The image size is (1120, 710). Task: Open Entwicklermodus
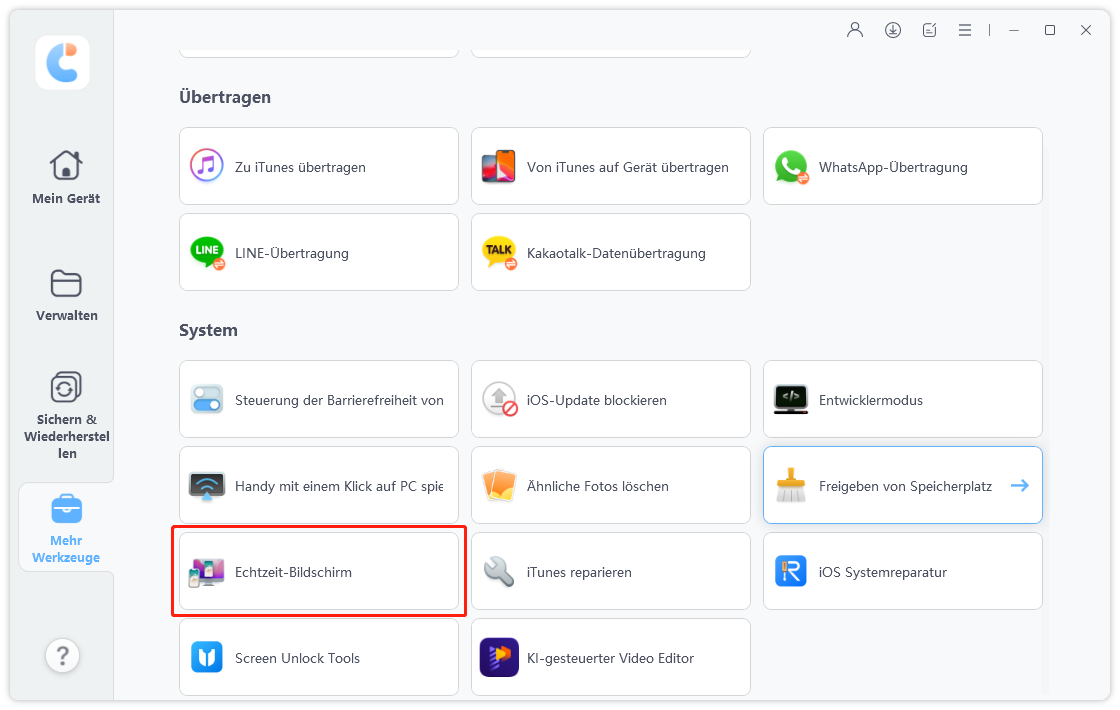[903, 399]
